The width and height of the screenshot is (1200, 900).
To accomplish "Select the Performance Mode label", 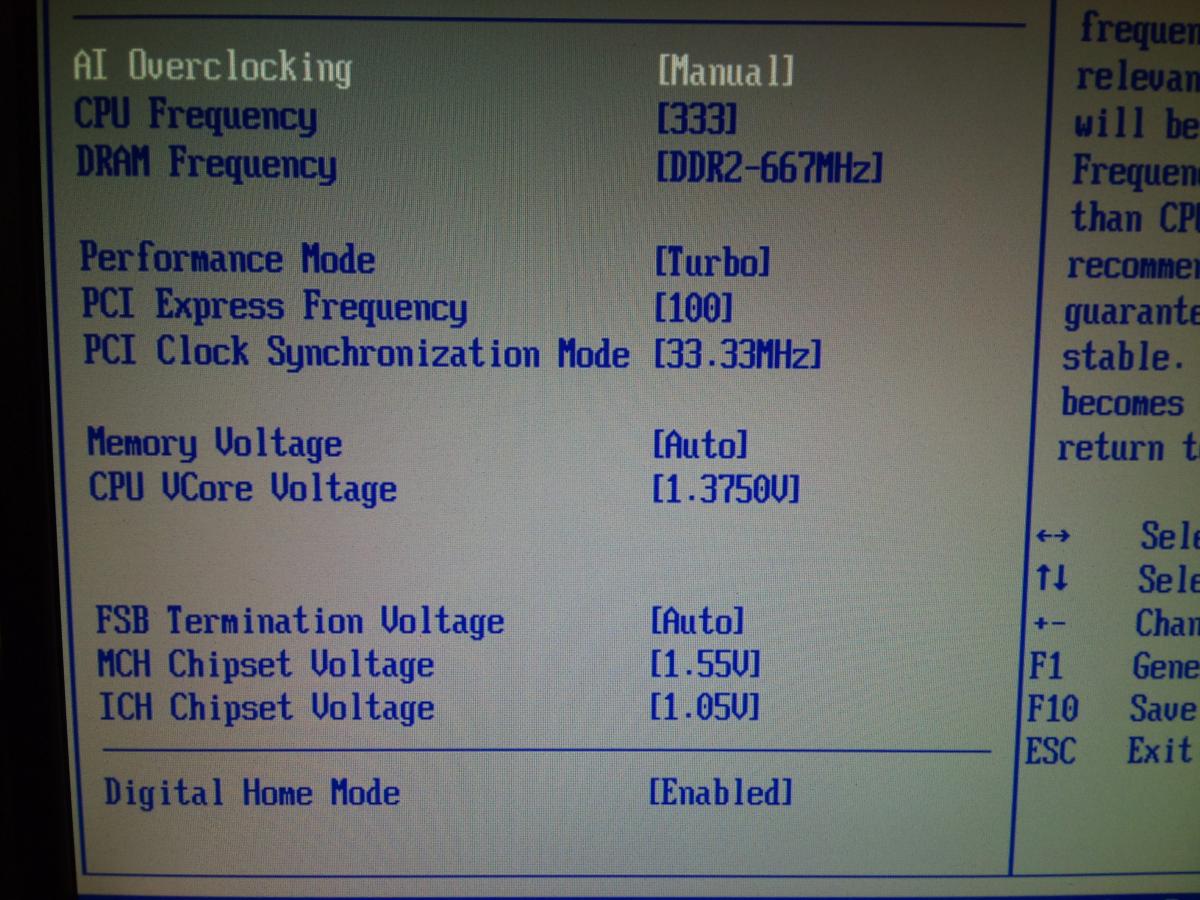I will (x=227, y=258).
